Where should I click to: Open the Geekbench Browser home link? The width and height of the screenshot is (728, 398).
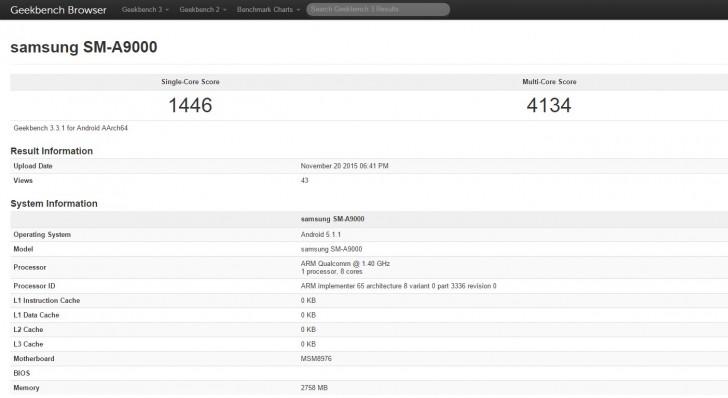click(58, 10)
